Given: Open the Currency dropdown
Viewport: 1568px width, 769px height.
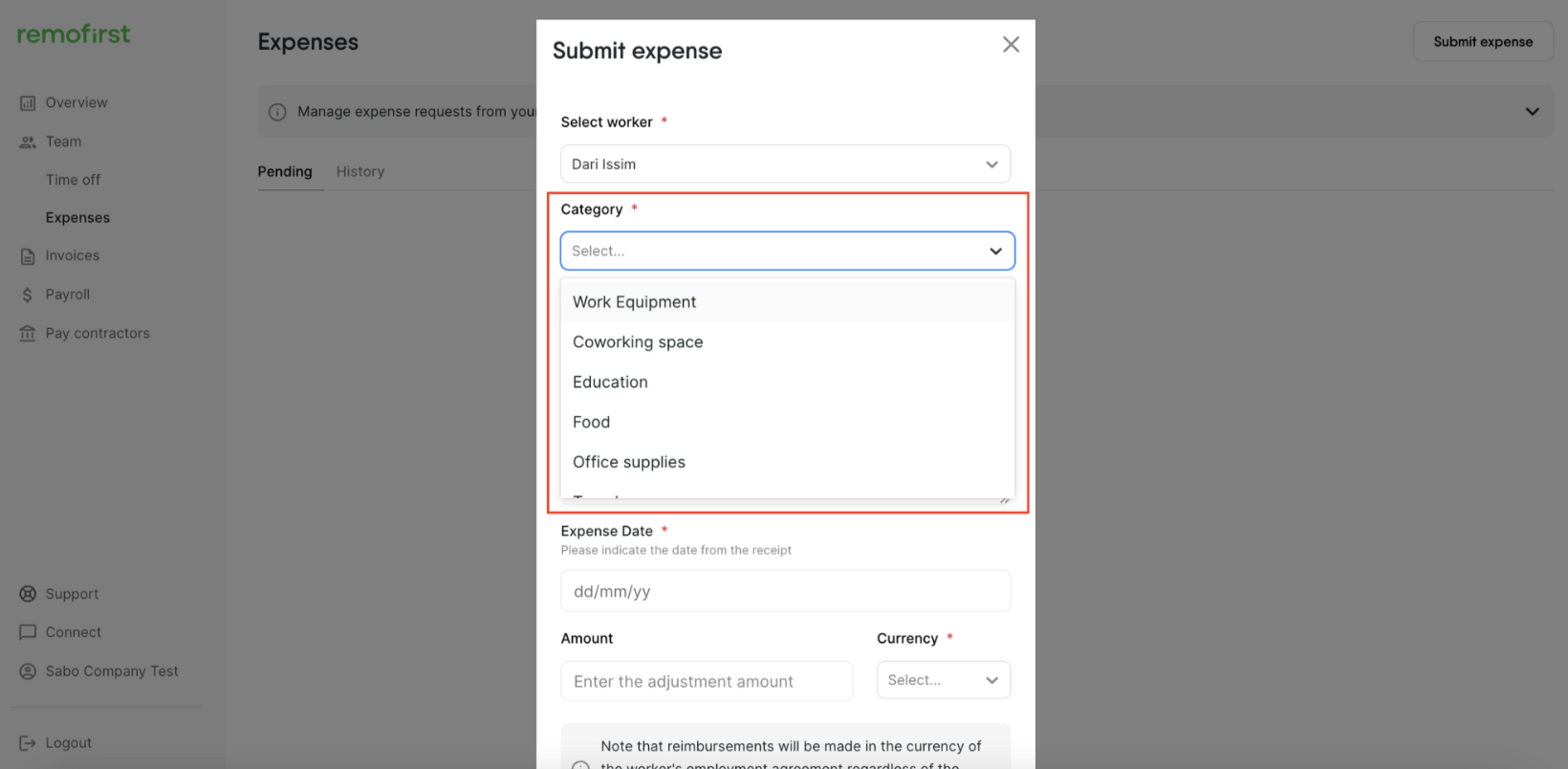Looking at the screenshot, I should pos(943,680).
